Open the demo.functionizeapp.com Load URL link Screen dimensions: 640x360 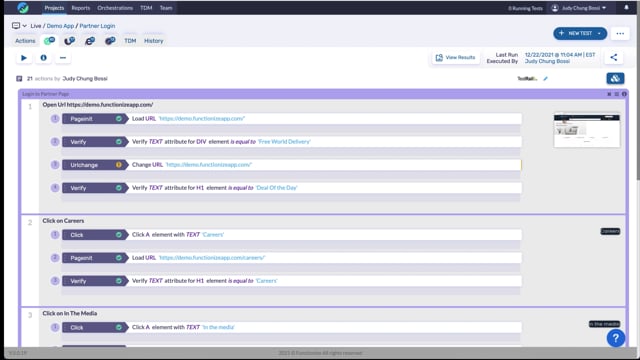[x=202, y=118]
